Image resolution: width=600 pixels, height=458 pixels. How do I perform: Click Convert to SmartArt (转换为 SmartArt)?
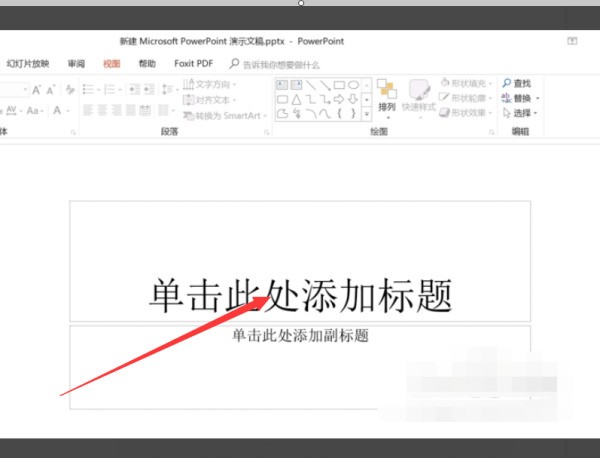(227, 115)
